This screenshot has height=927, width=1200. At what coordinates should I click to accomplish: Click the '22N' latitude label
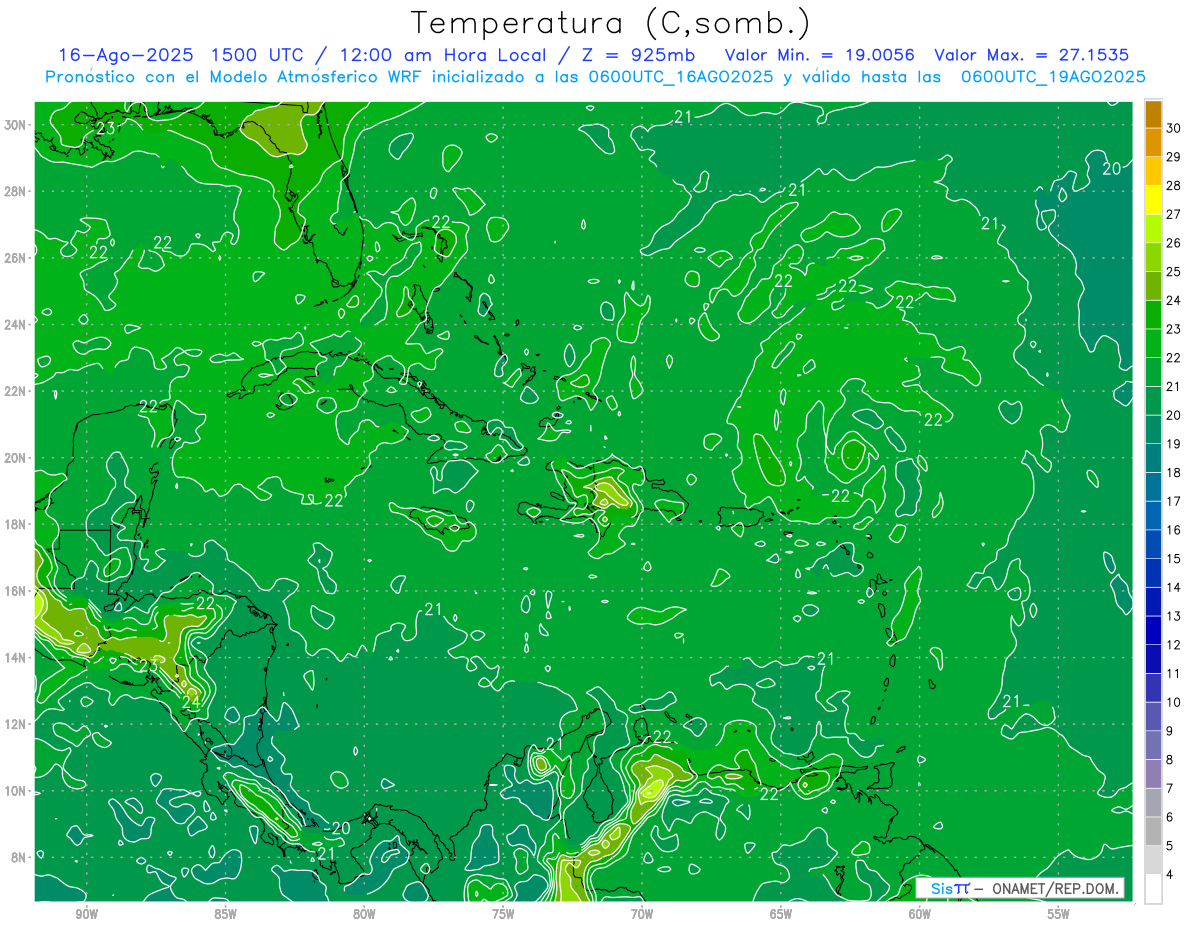click(x=16, y=391)
